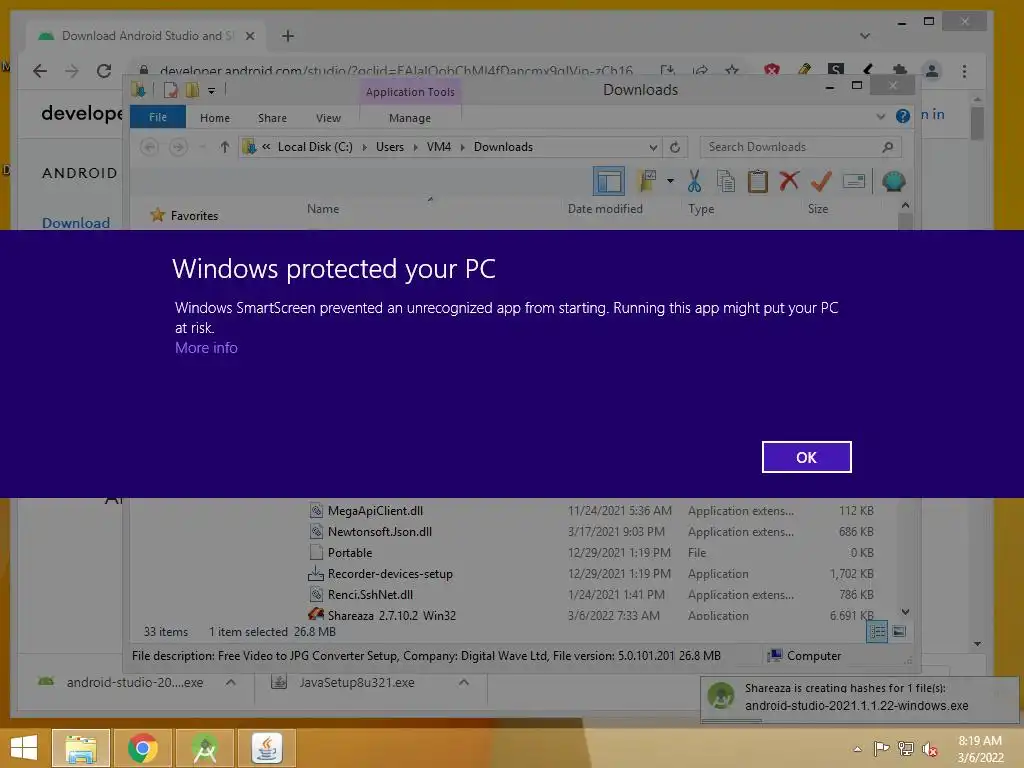Open address bar history dropdown

pyautogui.click(x=653, y=147)
